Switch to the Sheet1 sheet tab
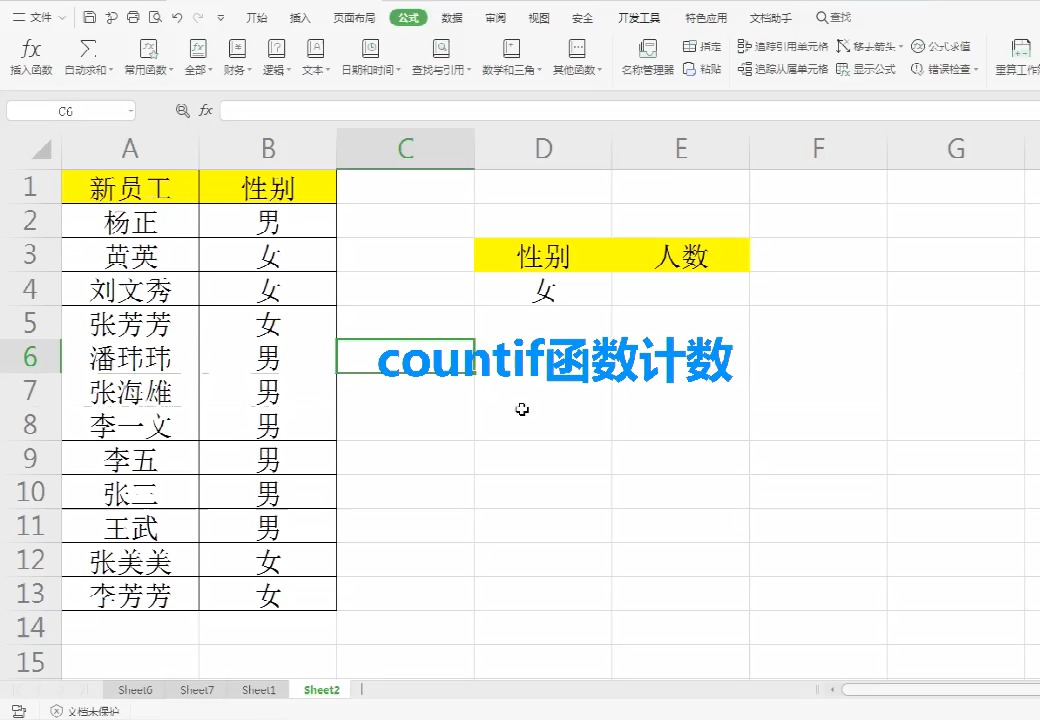The width and height of the screenshot is (1040, 720). pyautogui.click(x=259, y=690)
